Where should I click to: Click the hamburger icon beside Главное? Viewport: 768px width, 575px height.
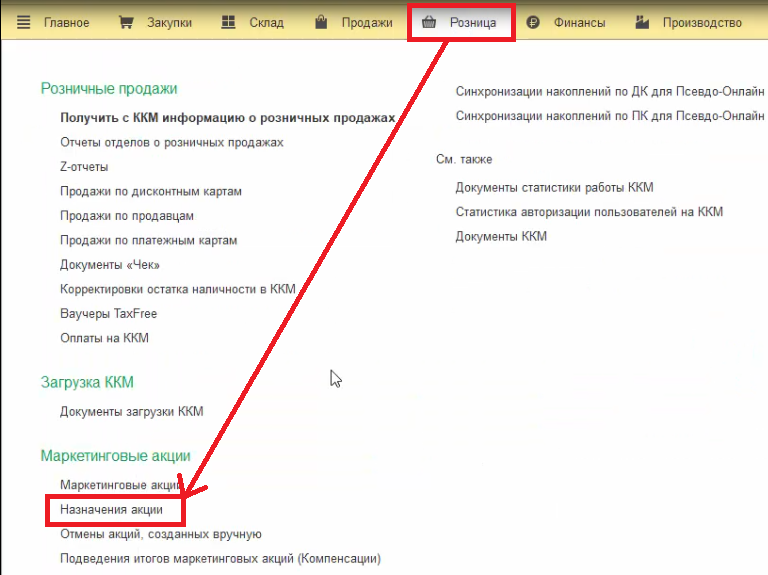pos(23,22)
